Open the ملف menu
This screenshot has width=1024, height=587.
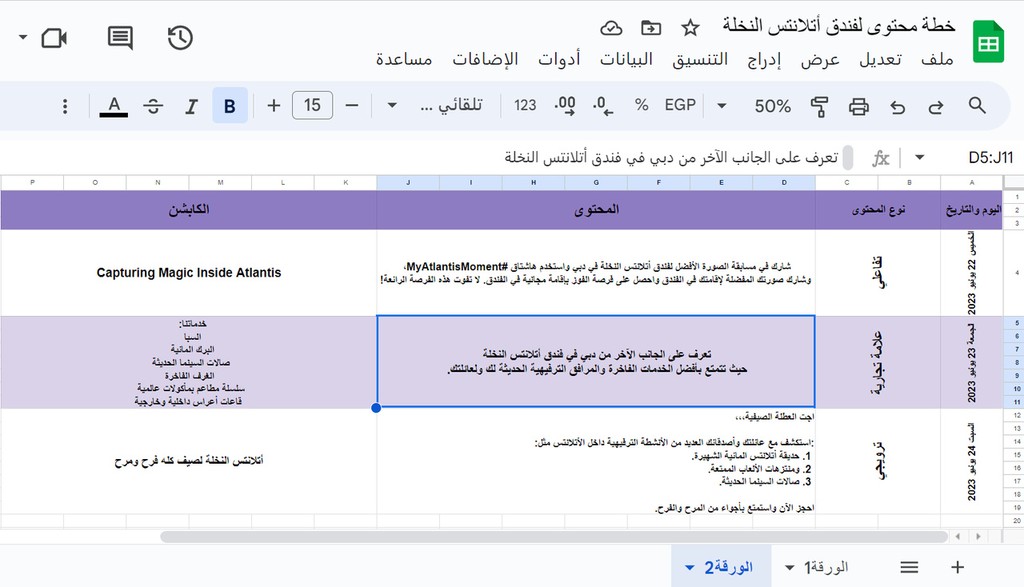point(937,59)
